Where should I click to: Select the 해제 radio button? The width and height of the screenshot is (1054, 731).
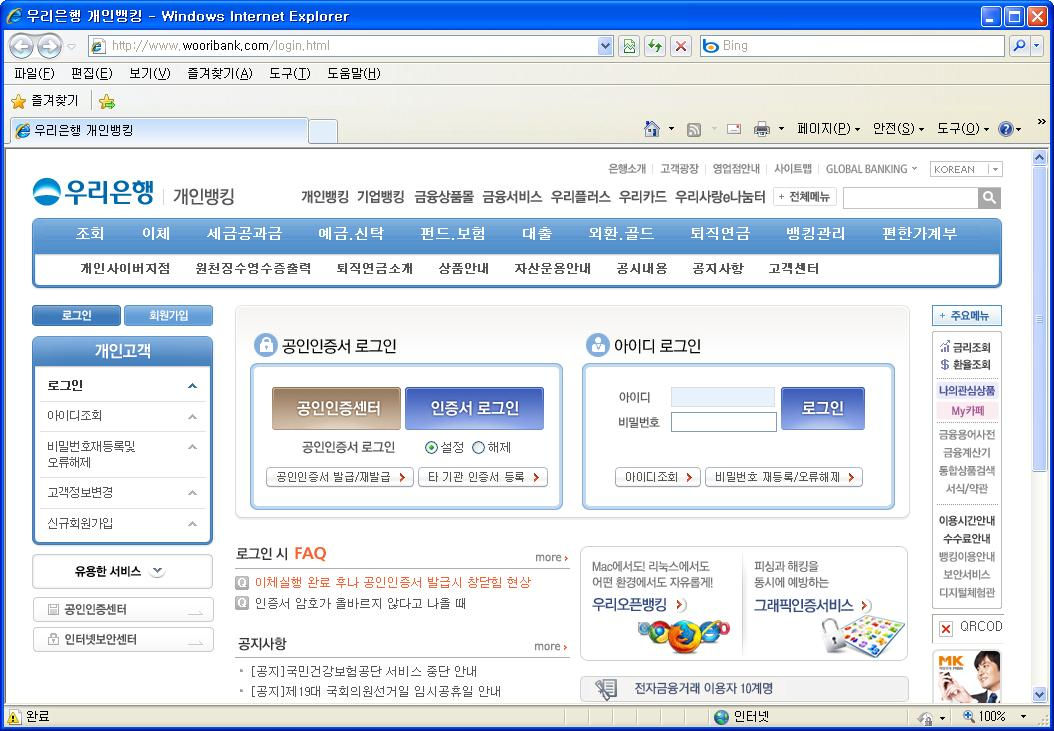click(x=478, y=447)
